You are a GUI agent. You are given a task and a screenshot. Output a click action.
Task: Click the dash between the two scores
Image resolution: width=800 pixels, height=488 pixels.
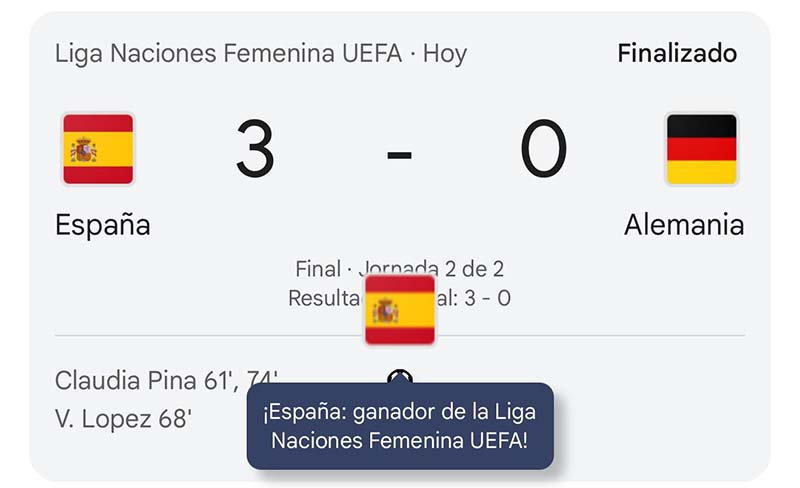[400, 153]
